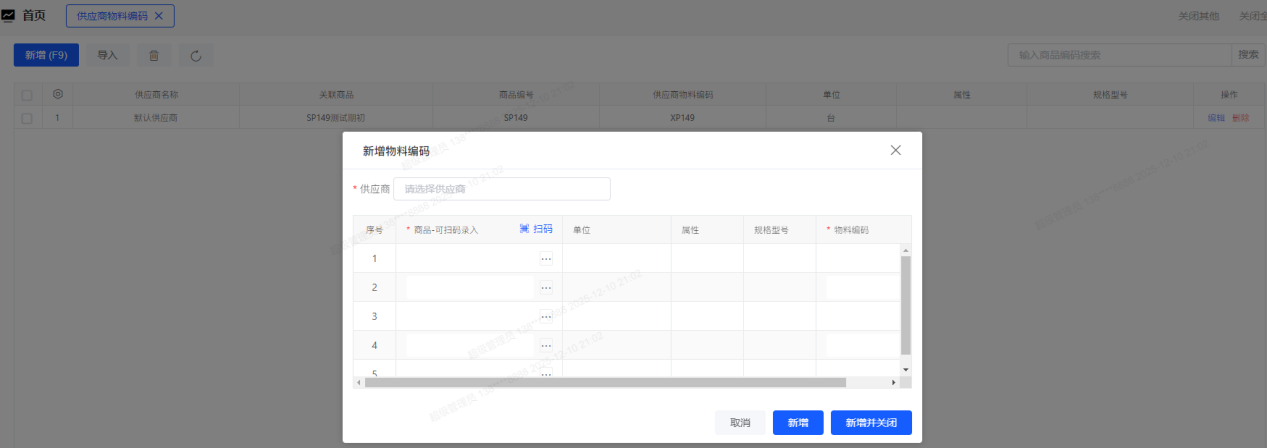Image resolution: width=1267 pixels, height=448 pixels.
Task: Open product picker ellipsis in row 2
Action: (546, 288)
